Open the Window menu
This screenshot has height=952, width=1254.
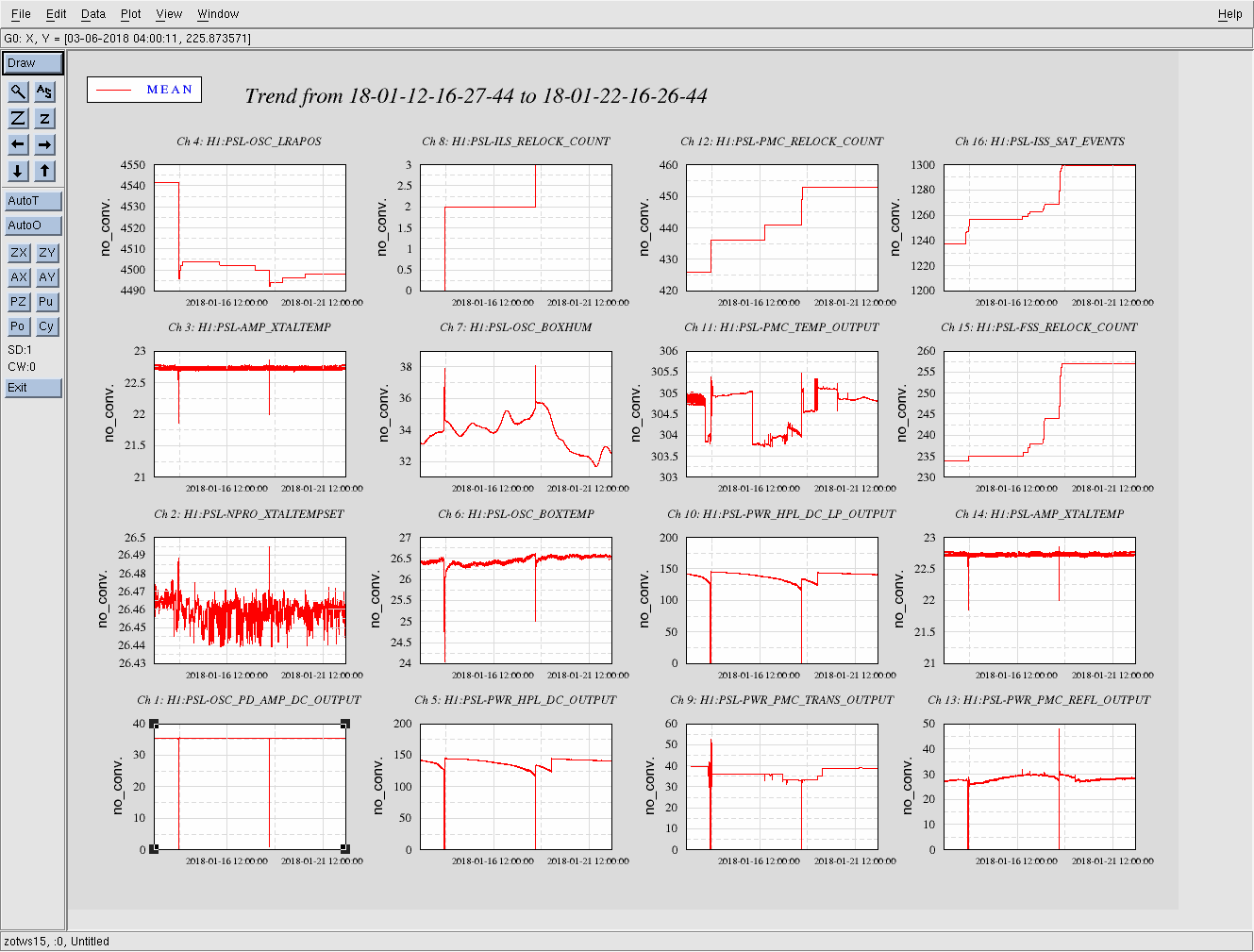(218, 14)
